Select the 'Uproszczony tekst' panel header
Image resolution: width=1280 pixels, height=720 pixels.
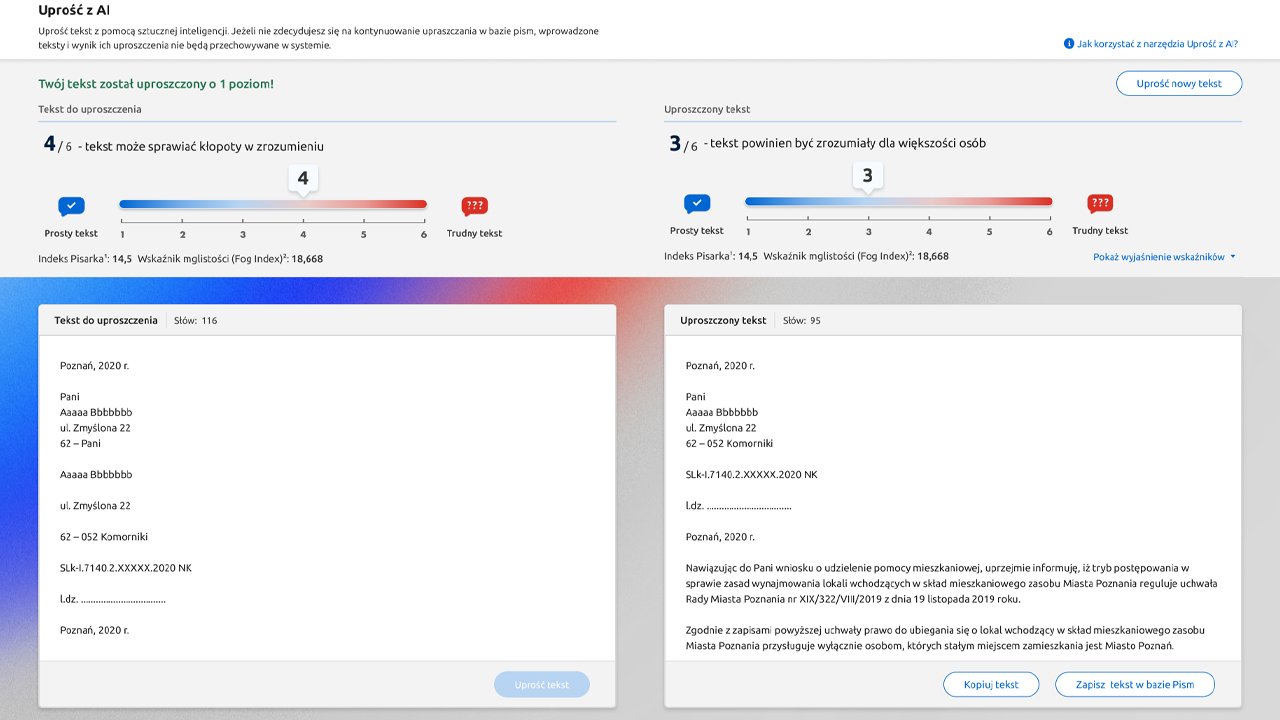[x=723, y=321]
